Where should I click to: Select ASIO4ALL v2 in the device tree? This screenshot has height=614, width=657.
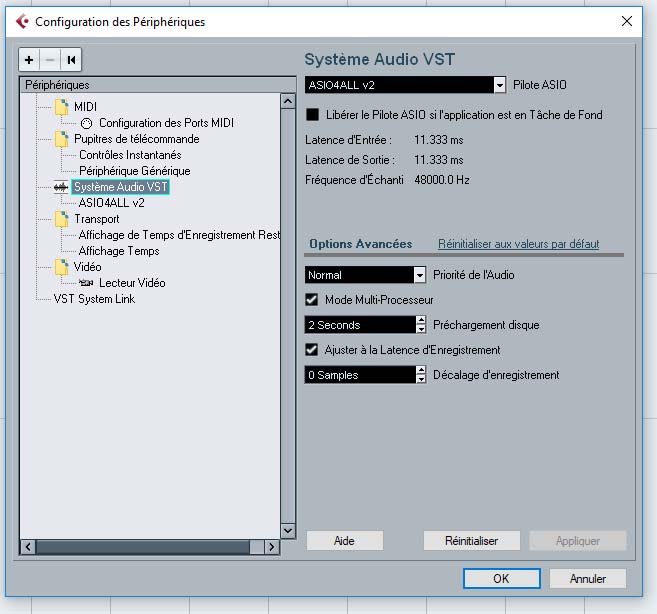[112, 203]
